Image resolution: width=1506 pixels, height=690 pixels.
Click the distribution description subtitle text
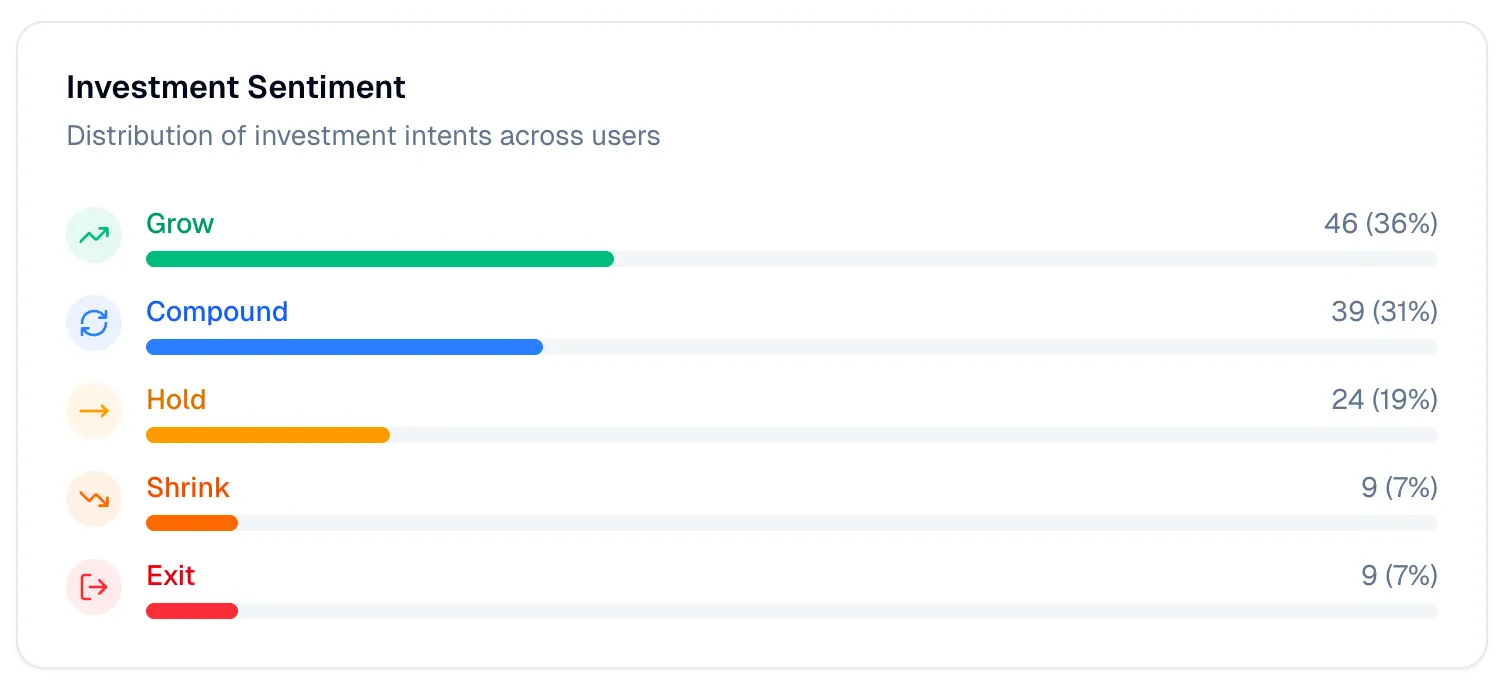coord(363,136)
